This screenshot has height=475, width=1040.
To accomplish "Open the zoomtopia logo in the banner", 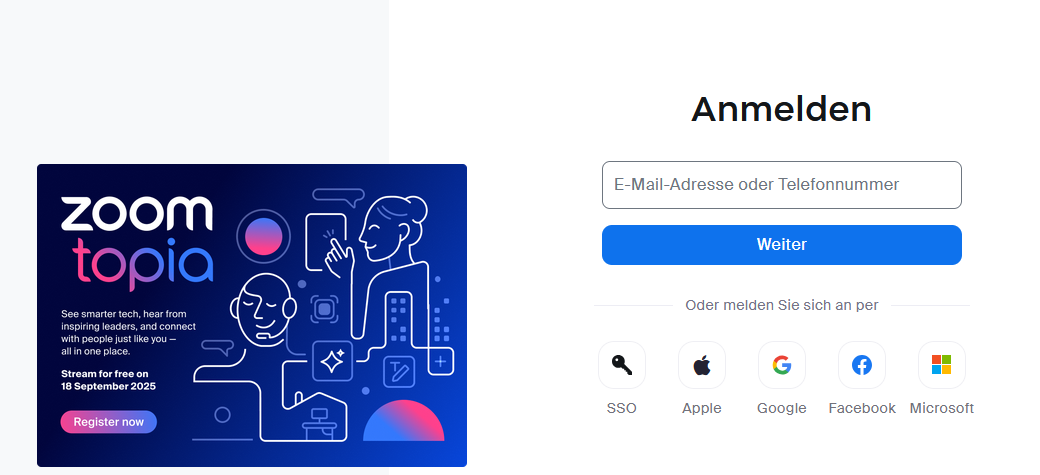I will click(137, 243).
